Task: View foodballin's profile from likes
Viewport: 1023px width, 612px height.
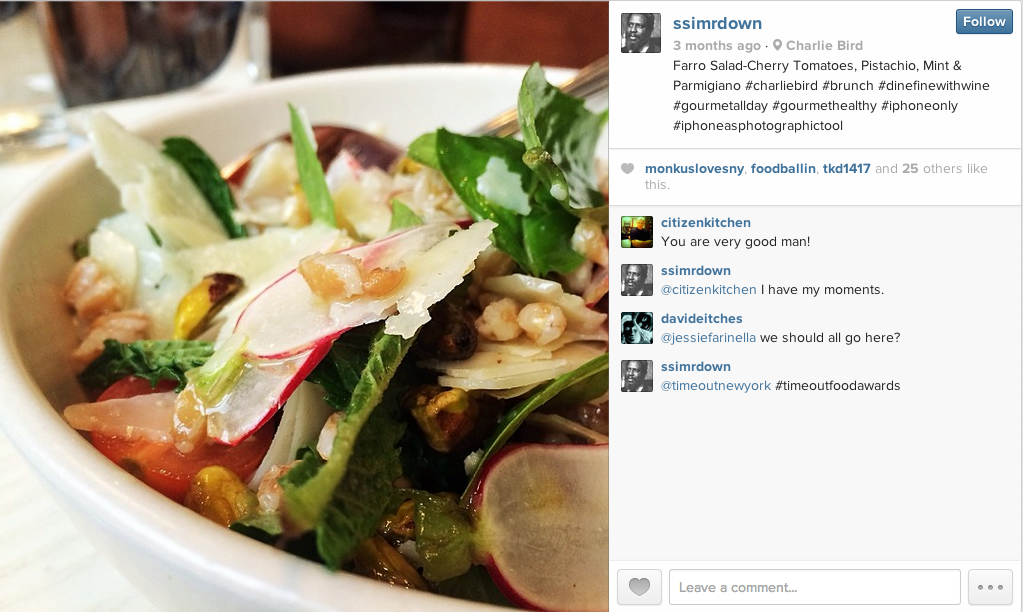Action: pos(783,168)
